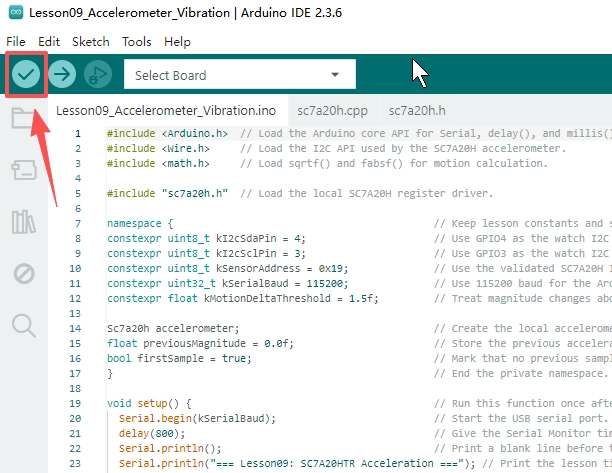
Task: Click the 'delay(800);' code line
Action: (x=152, y=434)
